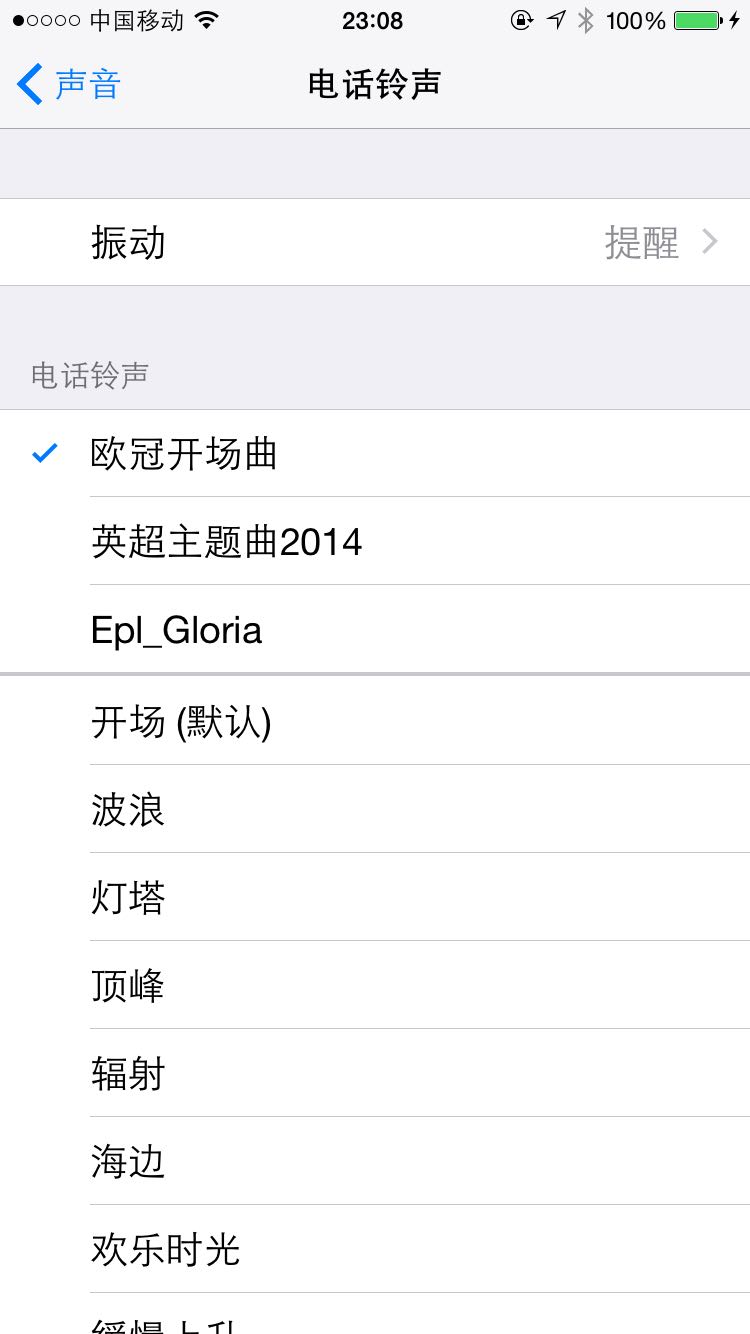Tap the 提醒 vibration value
Viewport: 750px width, 1334px height.
tap(641, 243)
